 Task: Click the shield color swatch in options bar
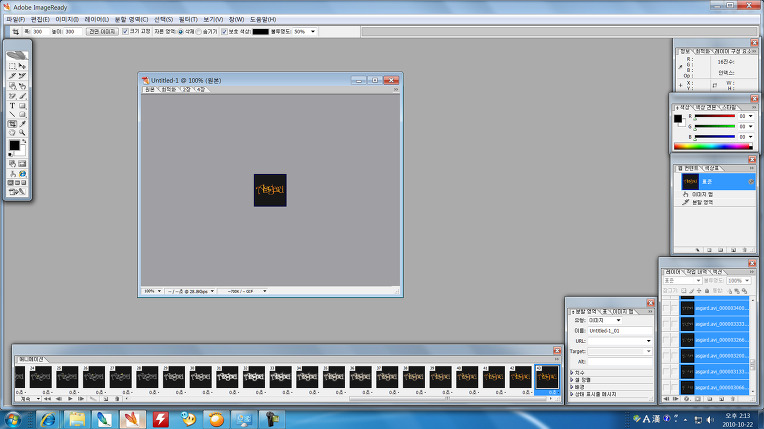click(260, 31)
